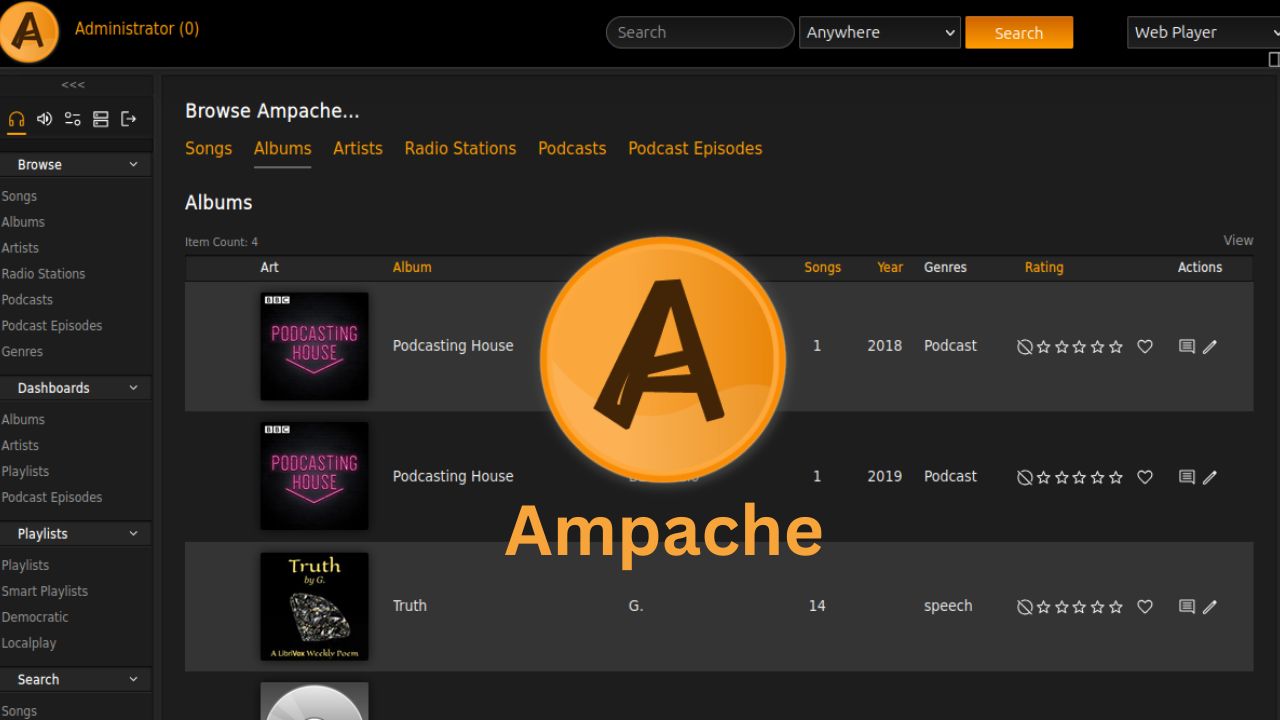1280x720 pixels.
Task: Select the Albums browse tab
Action: point(282,148)
